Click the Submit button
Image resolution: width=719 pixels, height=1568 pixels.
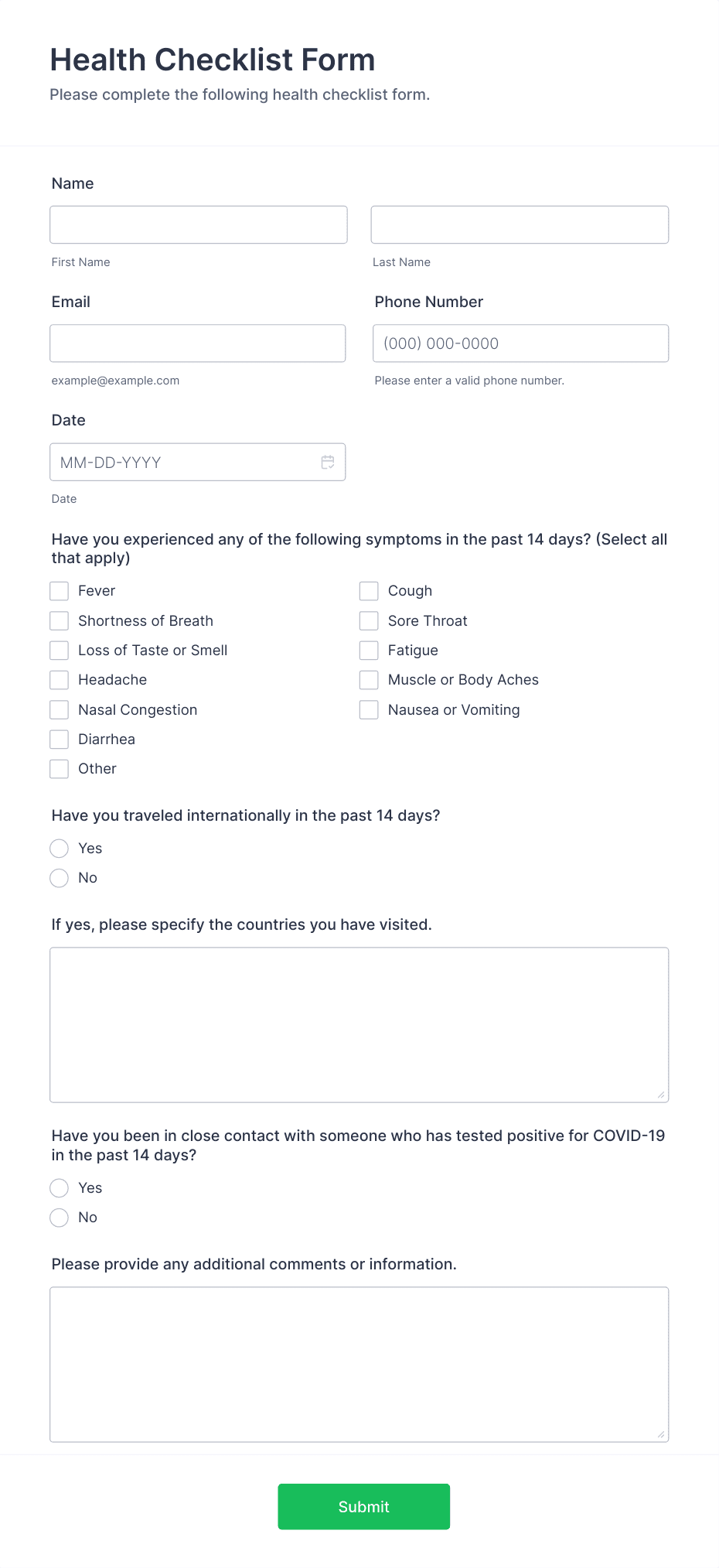click(x=363, y=1506)
